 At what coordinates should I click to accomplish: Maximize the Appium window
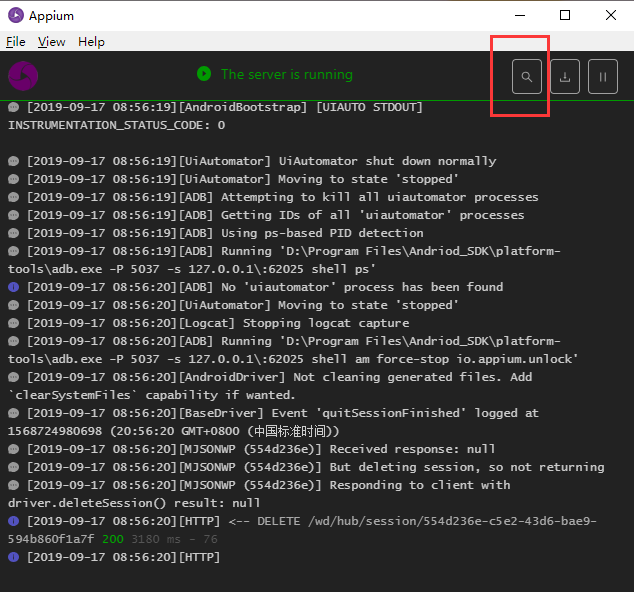click(565, 15)
